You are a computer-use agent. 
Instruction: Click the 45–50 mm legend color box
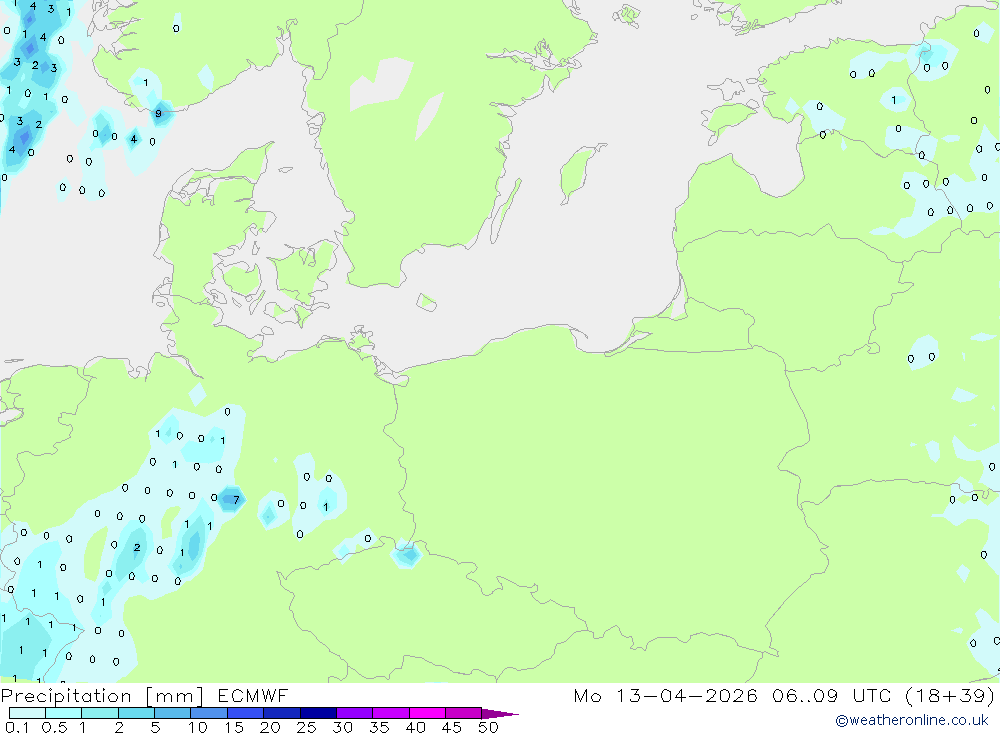click(x=464, y=713)
